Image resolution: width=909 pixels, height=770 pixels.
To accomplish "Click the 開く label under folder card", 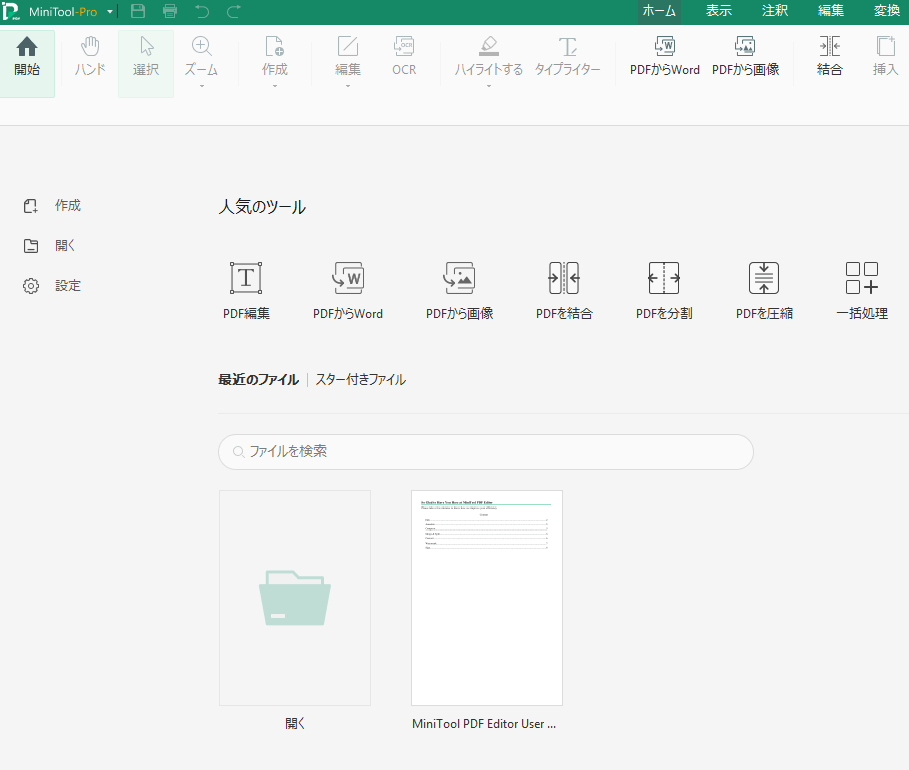I will tap(295, 724).
